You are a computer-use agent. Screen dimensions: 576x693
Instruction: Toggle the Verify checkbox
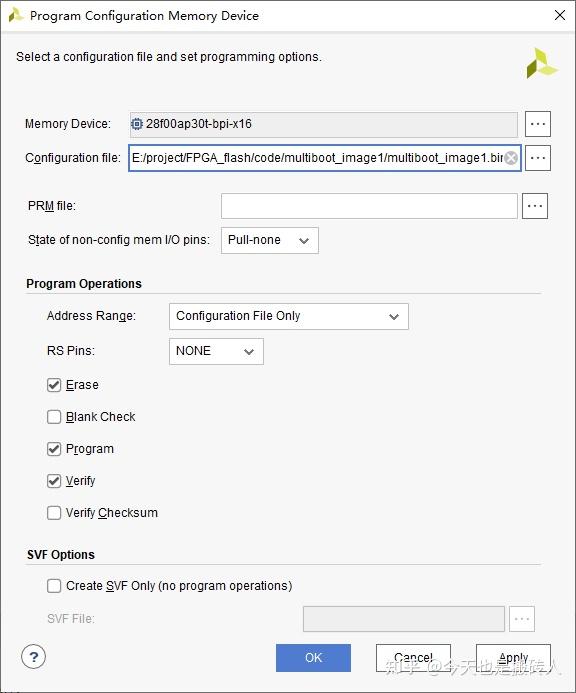pyautogui.click(x=54, y=481)
